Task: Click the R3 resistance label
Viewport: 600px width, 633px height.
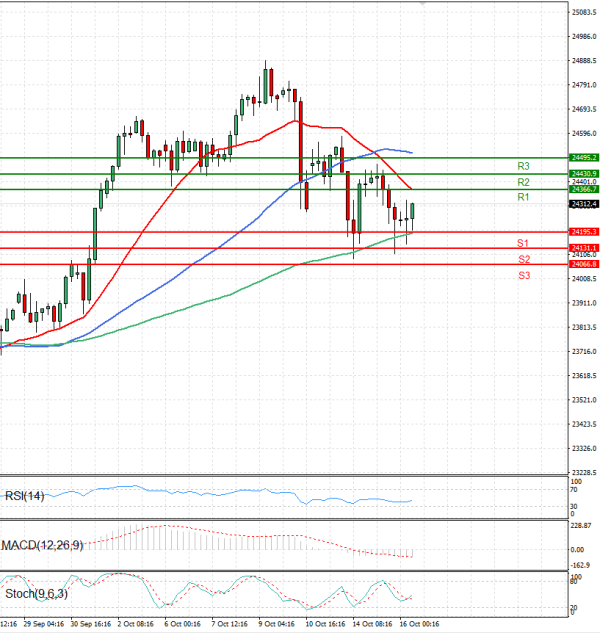Action: pyautogui.click(x=522, y=166)
